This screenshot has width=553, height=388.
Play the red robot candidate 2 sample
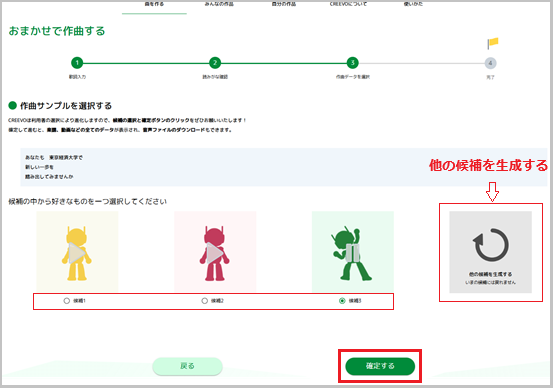coord(215,253)
